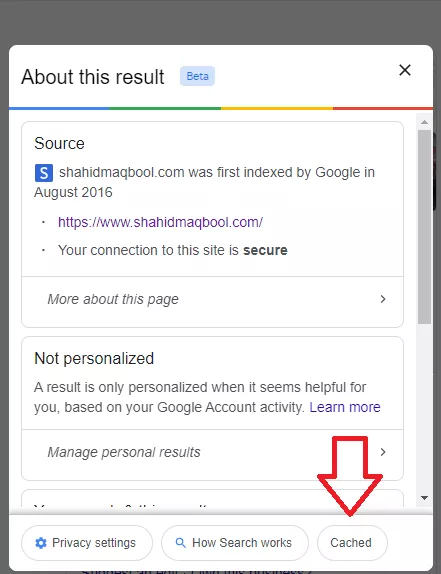Open the Manage personal results text
Viewport: 441px width, 574px height.
point(124,452)
